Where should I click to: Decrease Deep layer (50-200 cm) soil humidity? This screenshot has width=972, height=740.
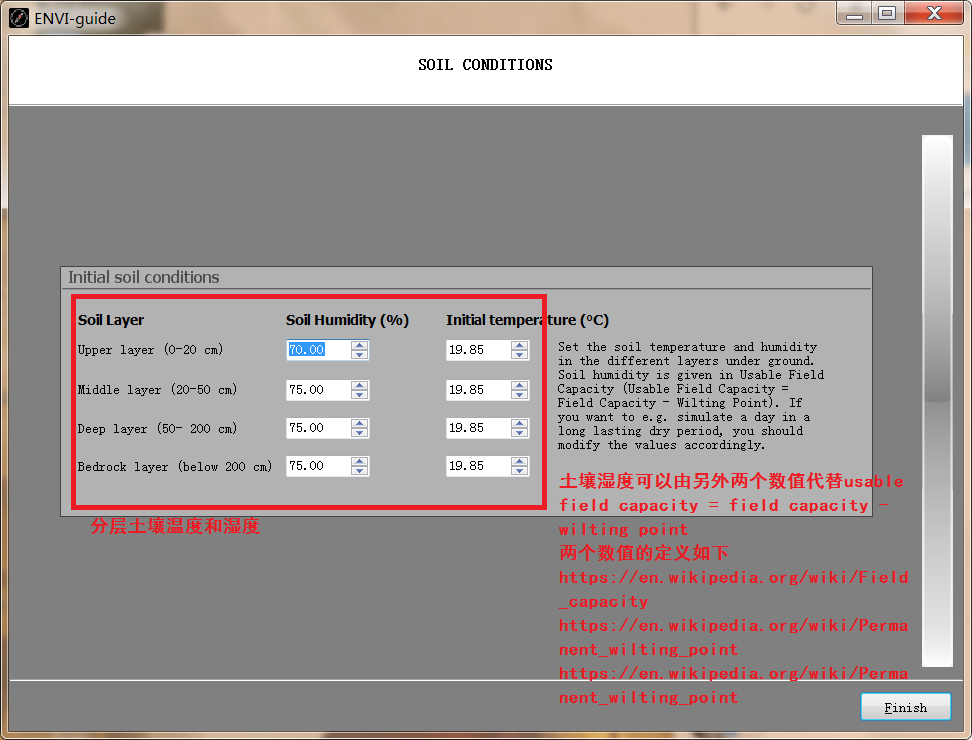pyautogui.click(x=359, y=432)
